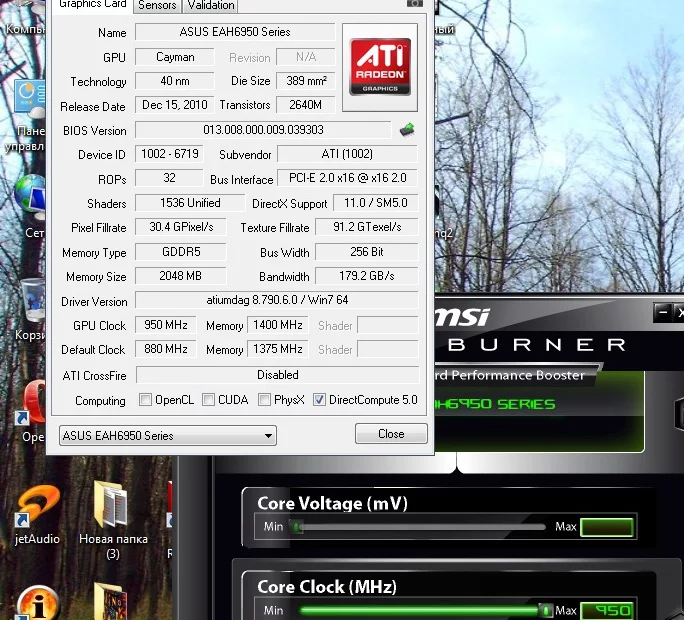
Task: Click the default Memory value 1375 MHz
Action: 278,349
